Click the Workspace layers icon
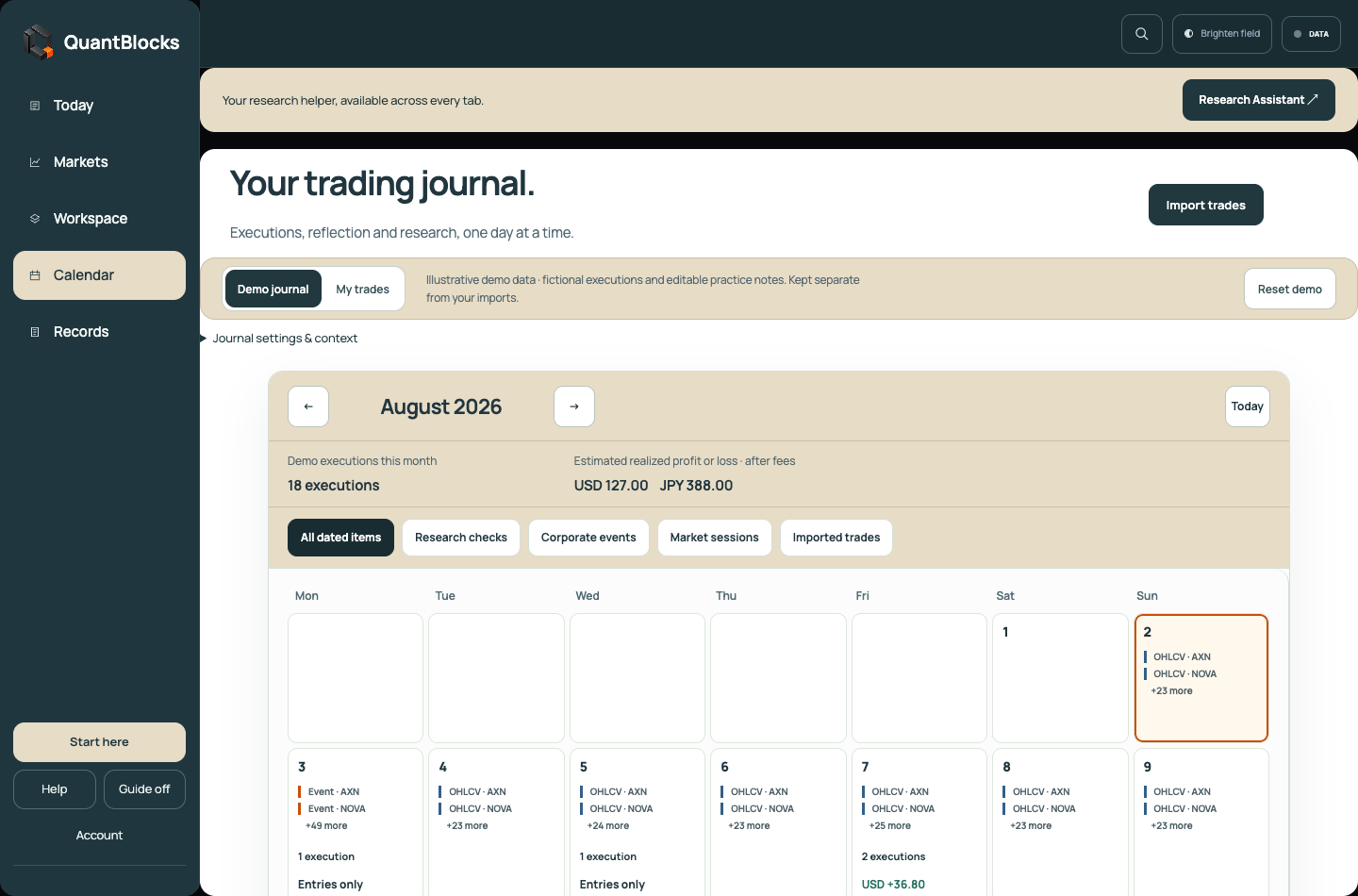Screen dimensions: 1358x896 tap(35, 219)
